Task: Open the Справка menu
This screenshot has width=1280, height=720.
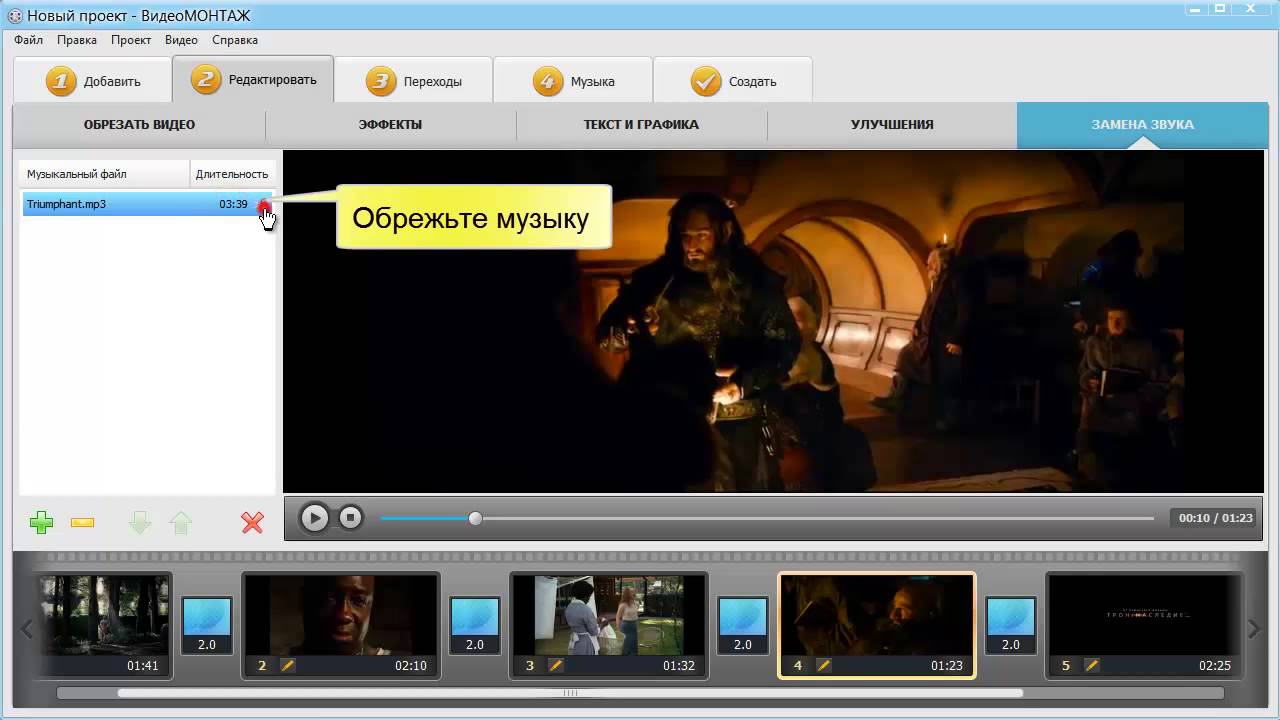Action: pos(235,40)
